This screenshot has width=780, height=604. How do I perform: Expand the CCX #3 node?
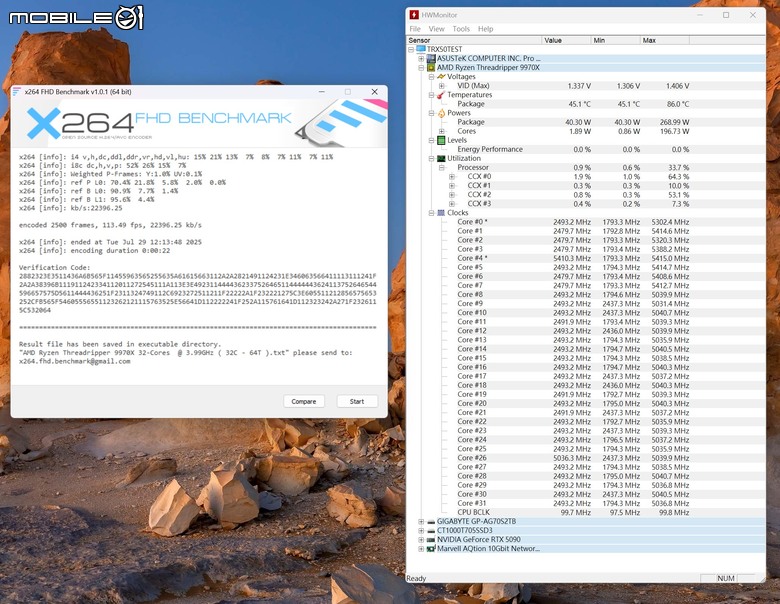(x=452, y=203)
